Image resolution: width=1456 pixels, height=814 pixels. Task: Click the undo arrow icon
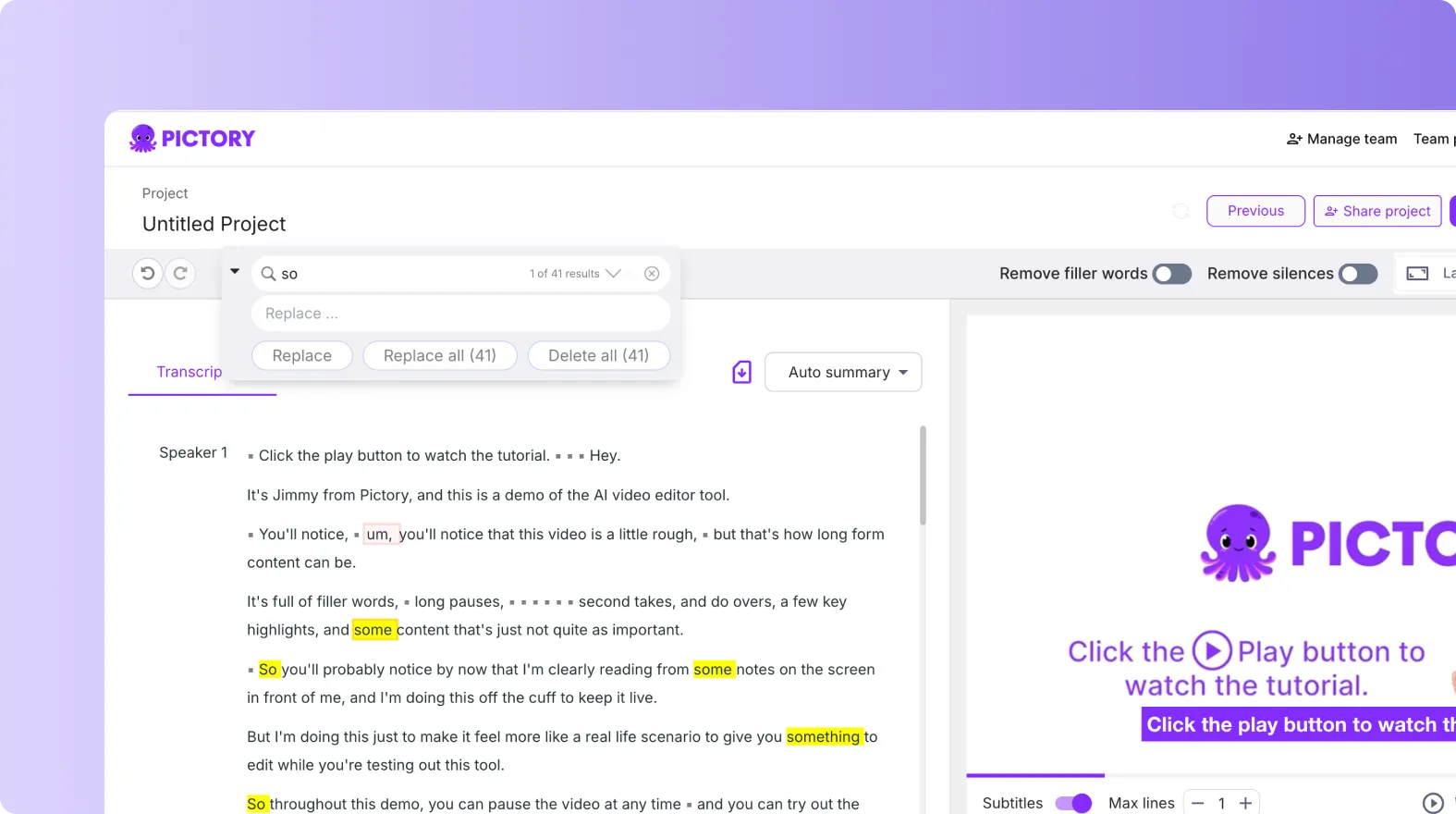pyautogui.click(x=147, y=274)
